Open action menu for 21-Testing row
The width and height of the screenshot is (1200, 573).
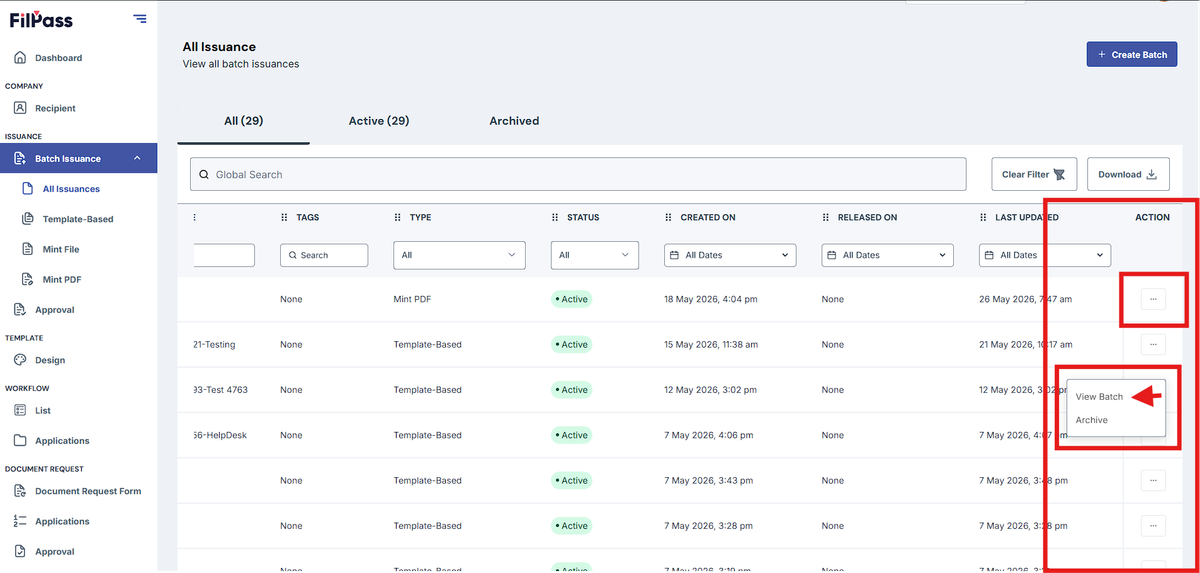pos(1152,344)
